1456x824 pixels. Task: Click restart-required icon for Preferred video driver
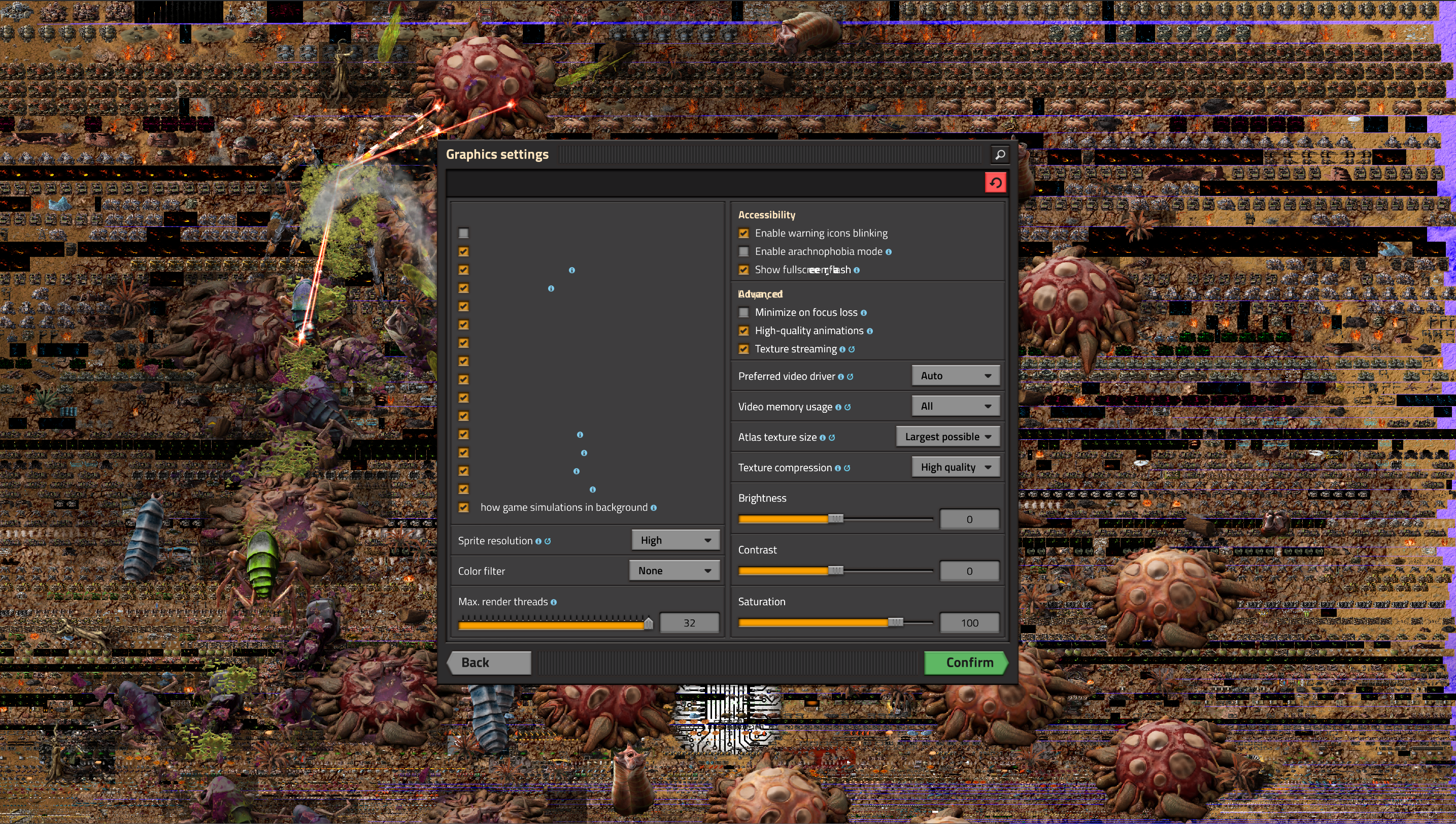point(850,376)
